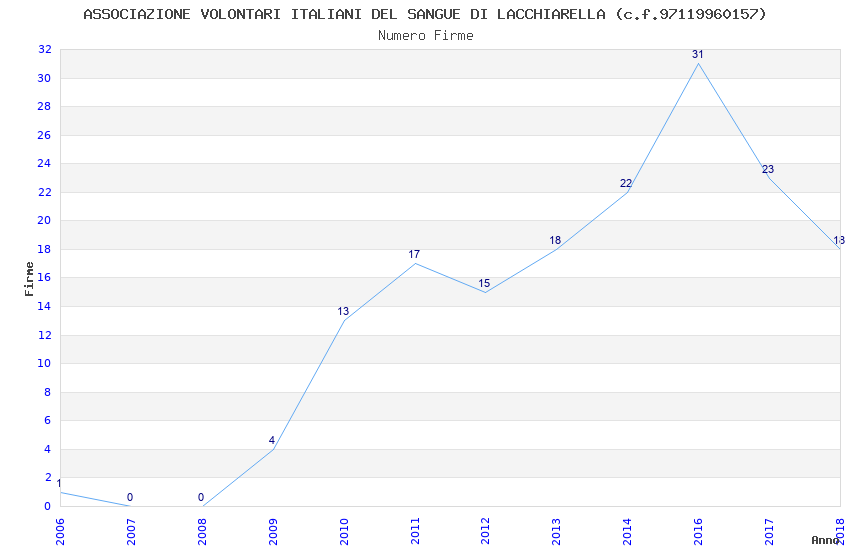Click y-axis tick value 24

[x=44, y=163]
